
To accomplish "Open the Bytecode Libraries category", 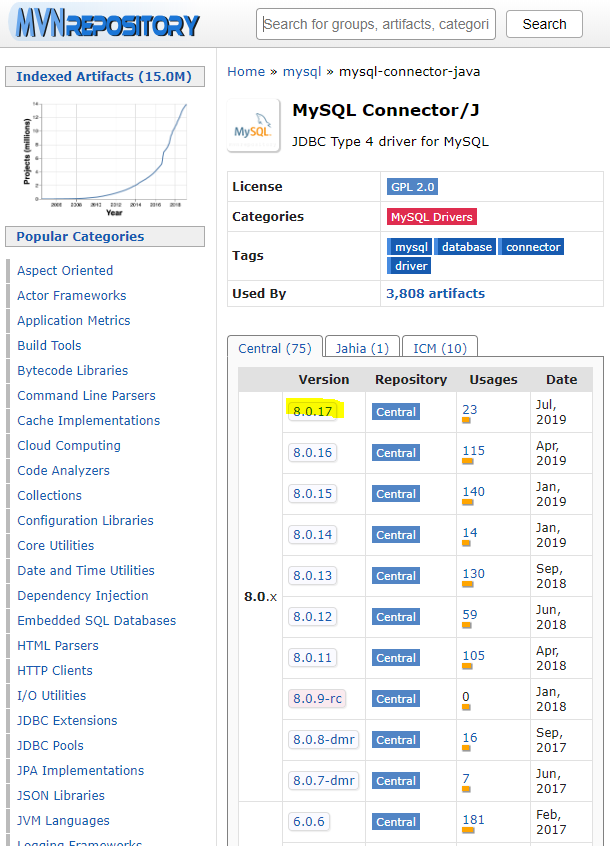I will point(73,371).
